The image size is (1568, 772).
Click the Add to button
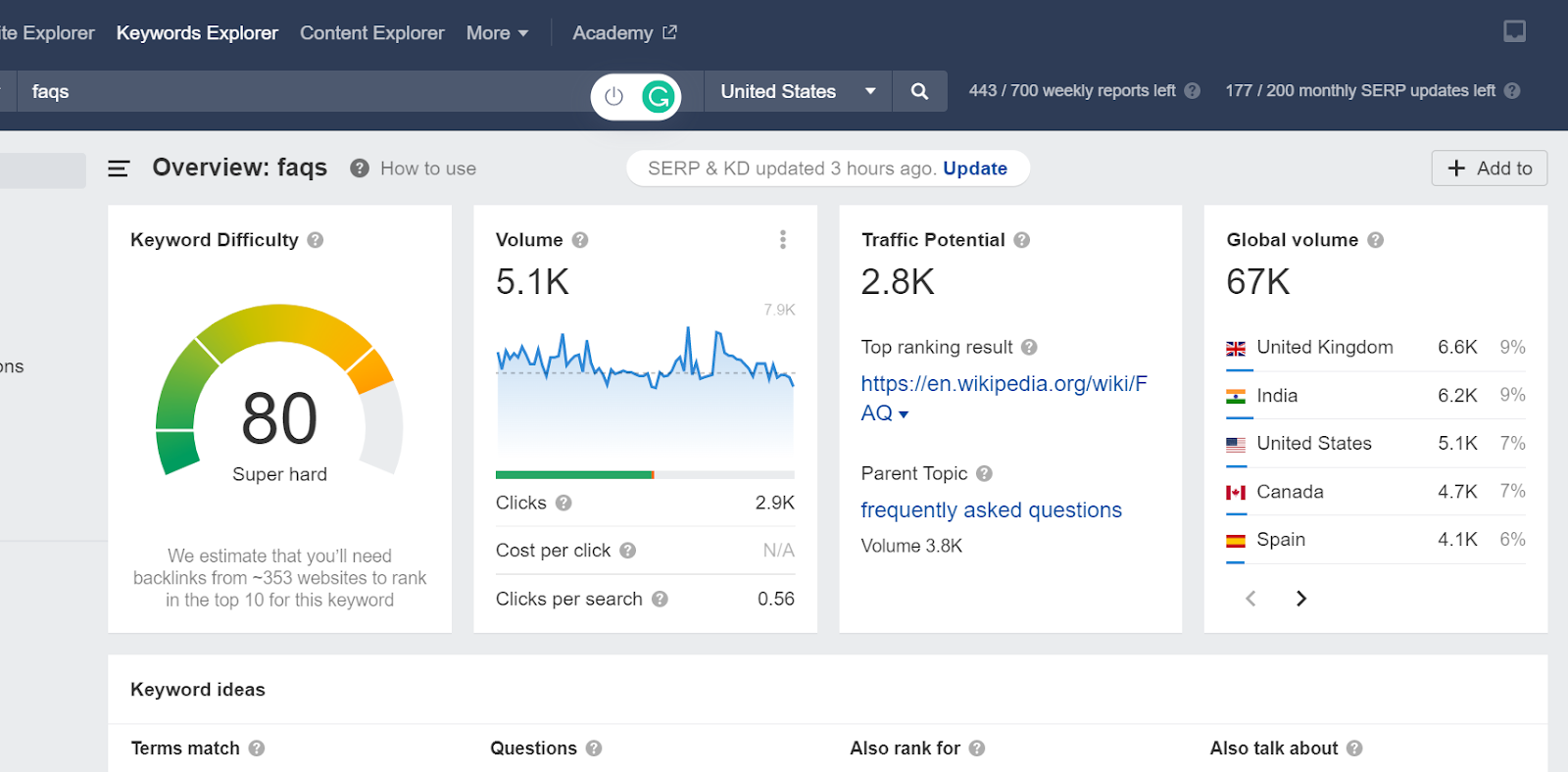tap(1490, 169)
